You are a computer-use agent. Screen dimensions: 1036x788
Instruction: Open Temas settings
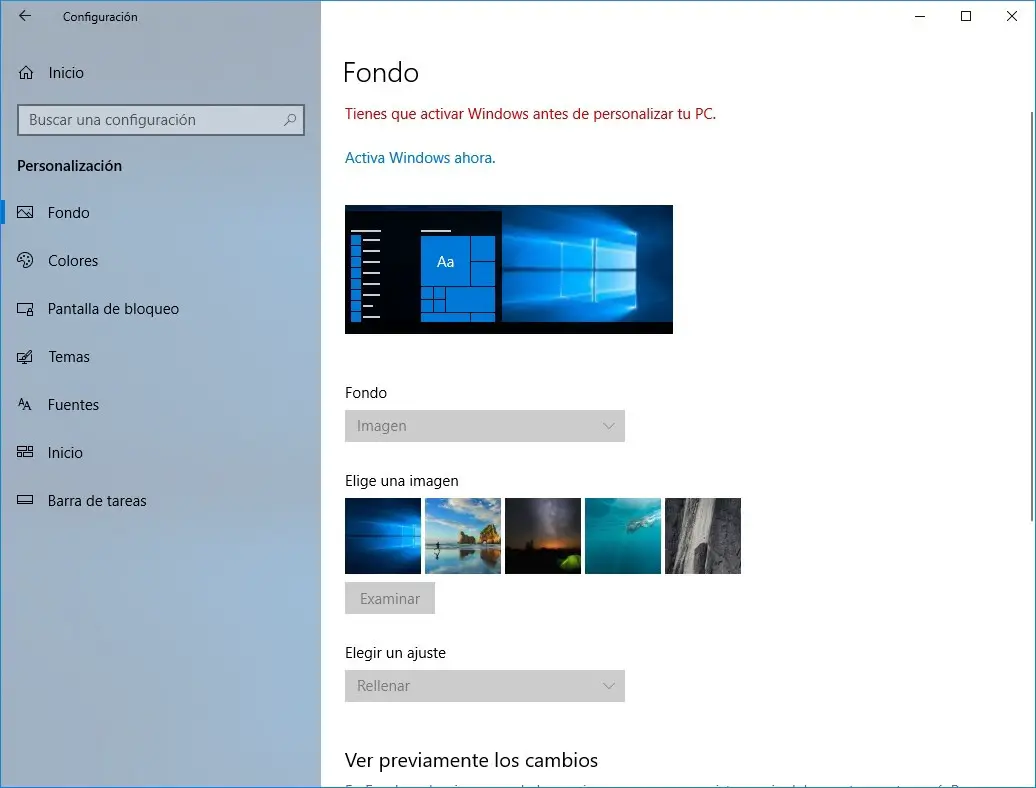click(x=69, y=357)
